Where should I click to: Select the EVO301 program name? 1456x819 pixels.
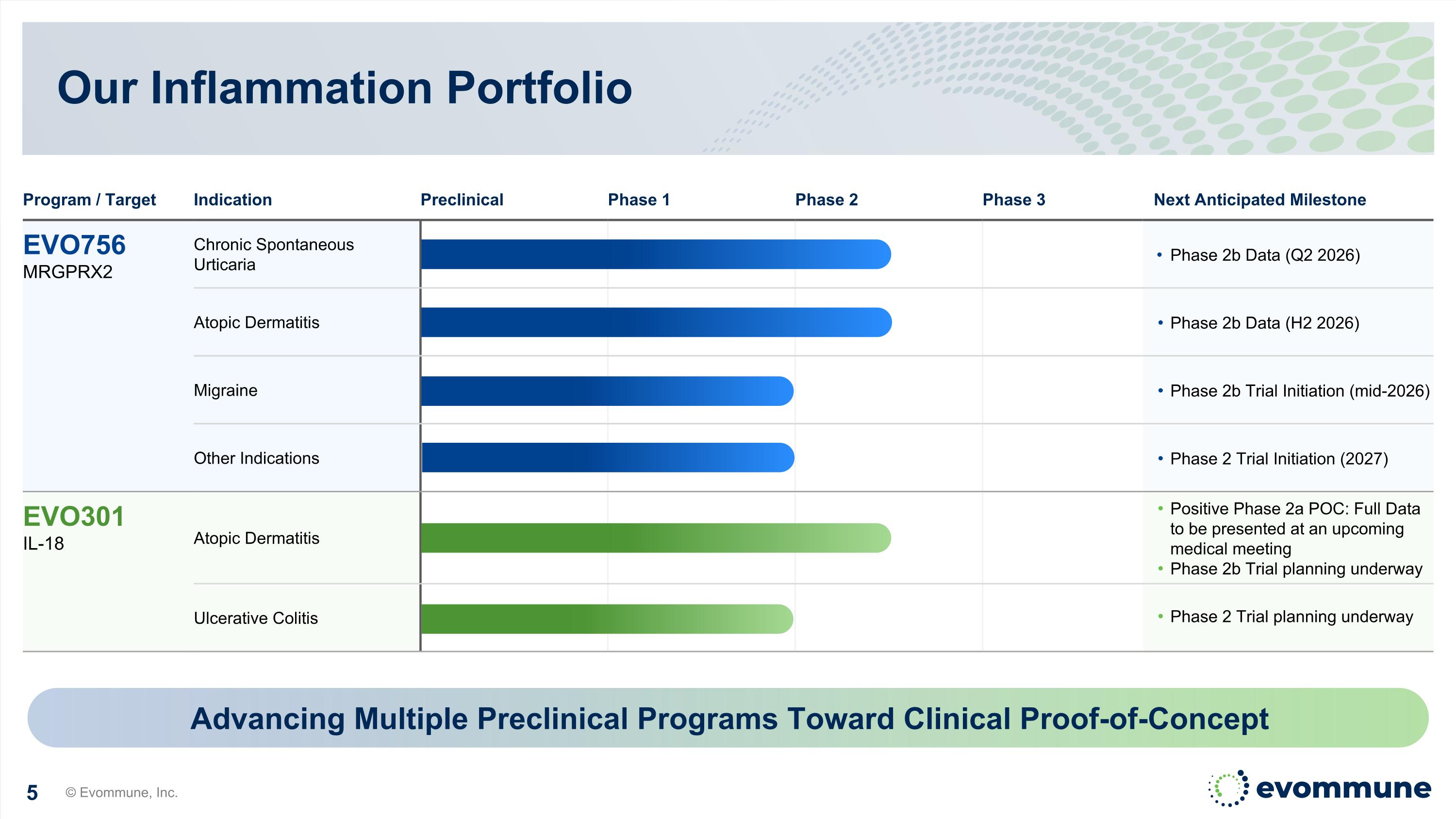click(x=73, y=517)
